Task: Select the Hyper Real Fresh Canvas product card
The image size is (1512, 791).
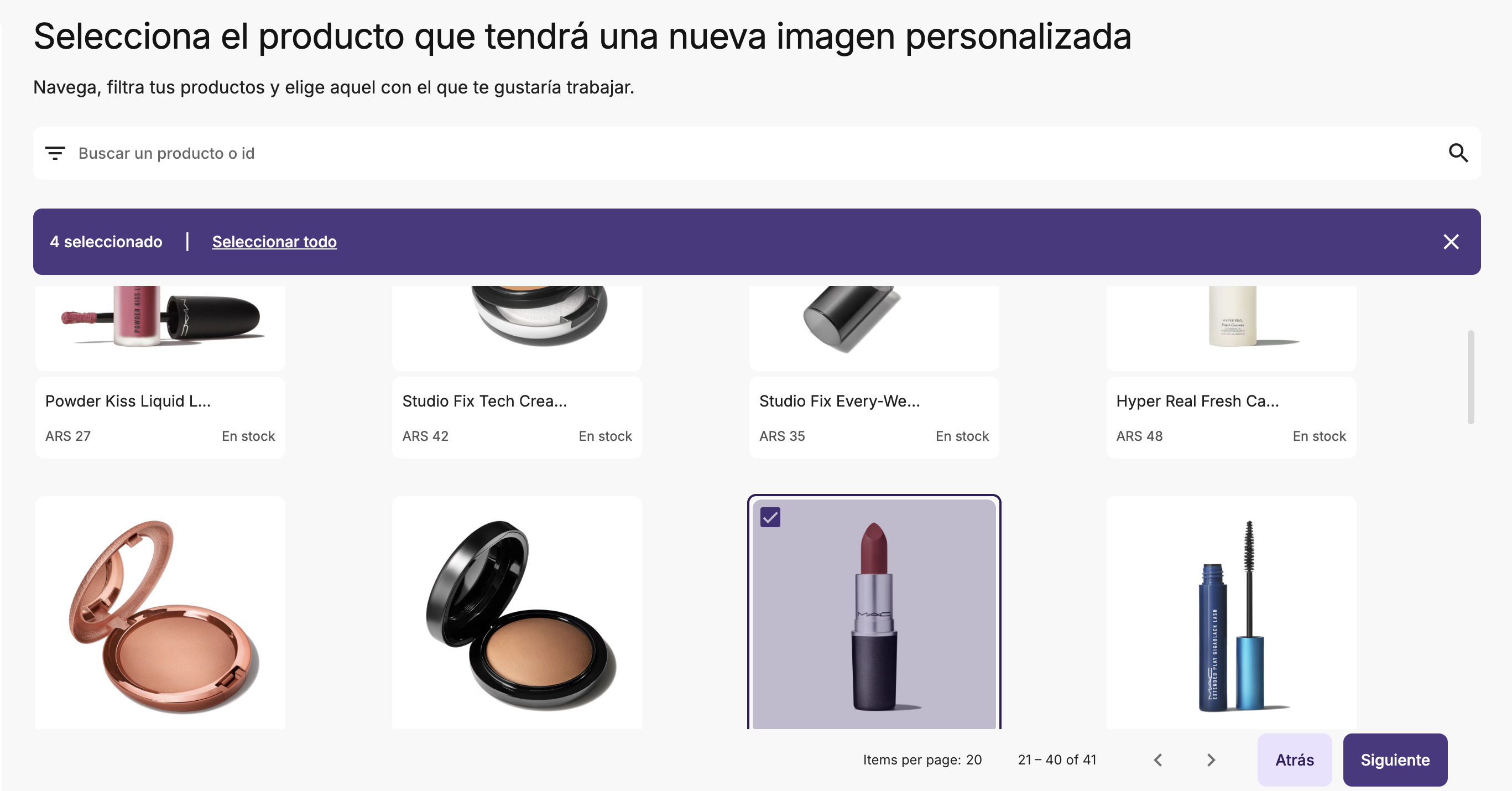Action: [1231, 372]
